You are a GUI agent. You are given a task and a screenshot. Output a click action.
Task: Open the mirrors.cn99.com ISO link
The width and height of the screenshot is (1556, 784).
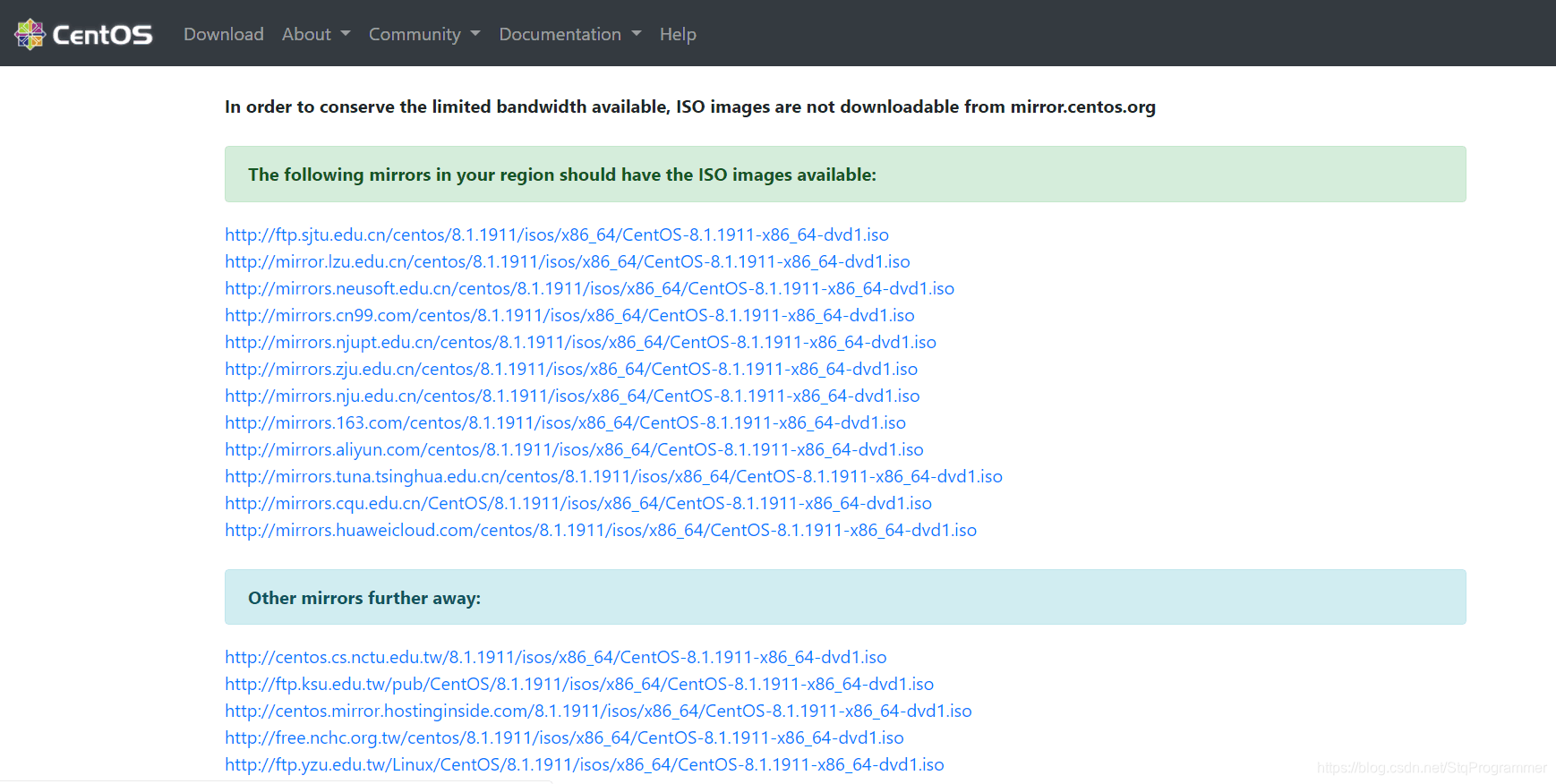click(569, 315)
